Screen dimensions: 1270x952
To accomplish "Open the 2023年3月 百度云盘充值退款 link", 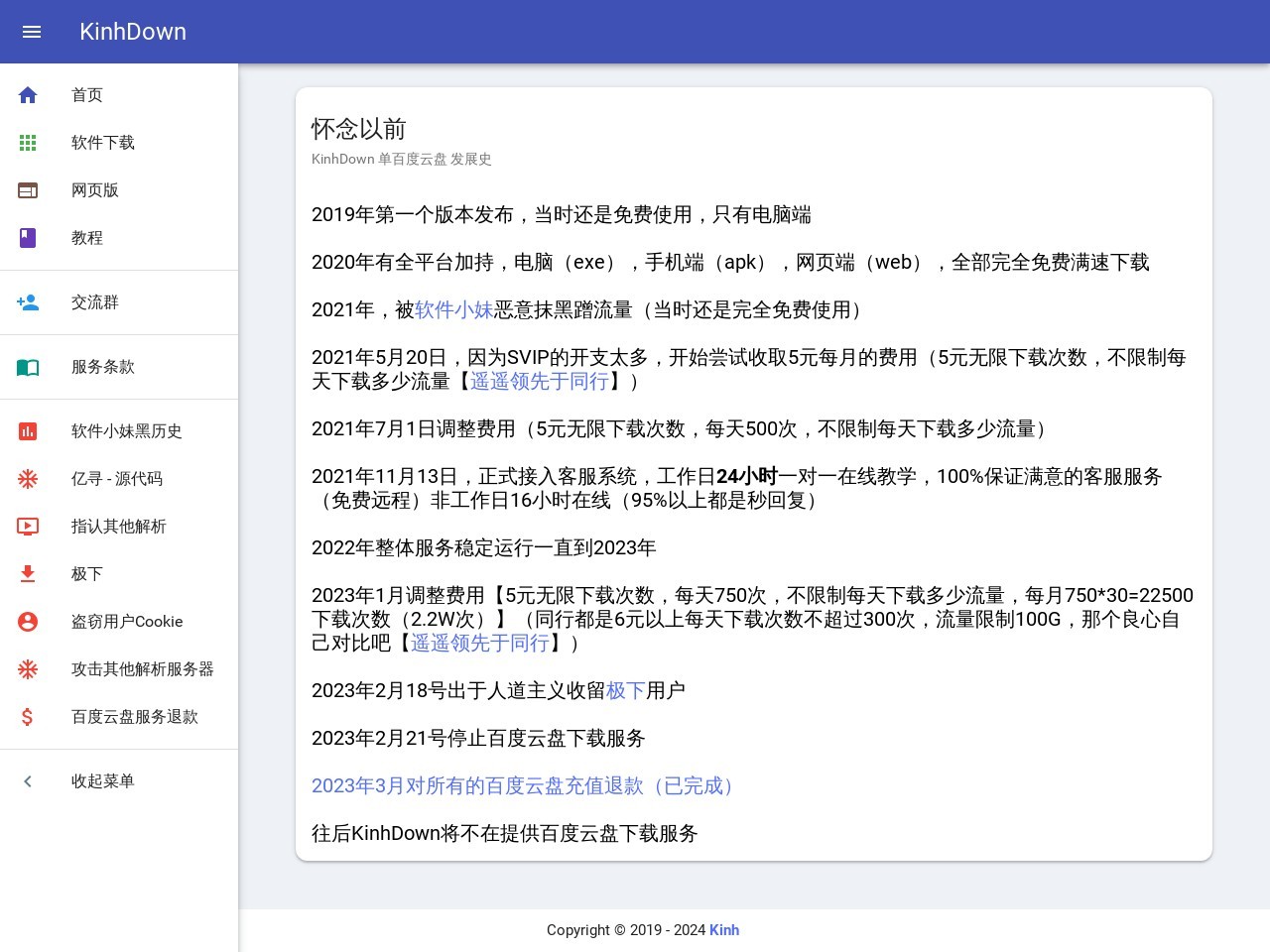I will (526, 786).
